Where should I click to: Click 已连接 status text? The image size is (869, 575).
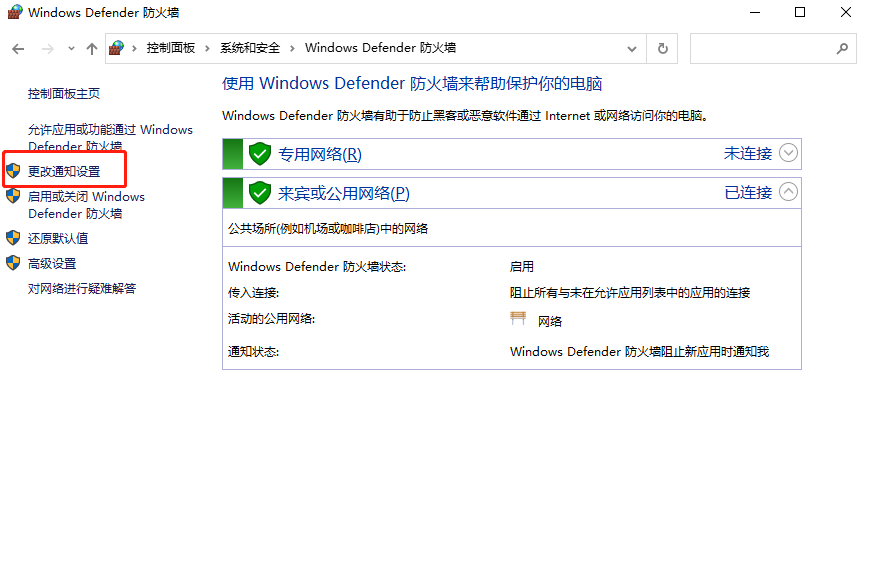[x=748, y=193]
